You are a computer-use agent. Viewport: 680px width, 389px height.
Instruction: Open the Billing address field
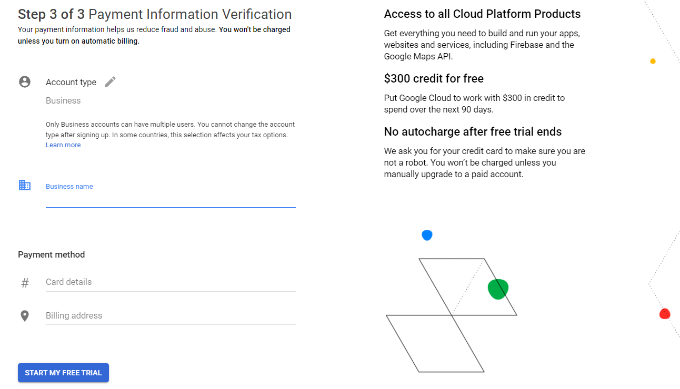point(171,316)
